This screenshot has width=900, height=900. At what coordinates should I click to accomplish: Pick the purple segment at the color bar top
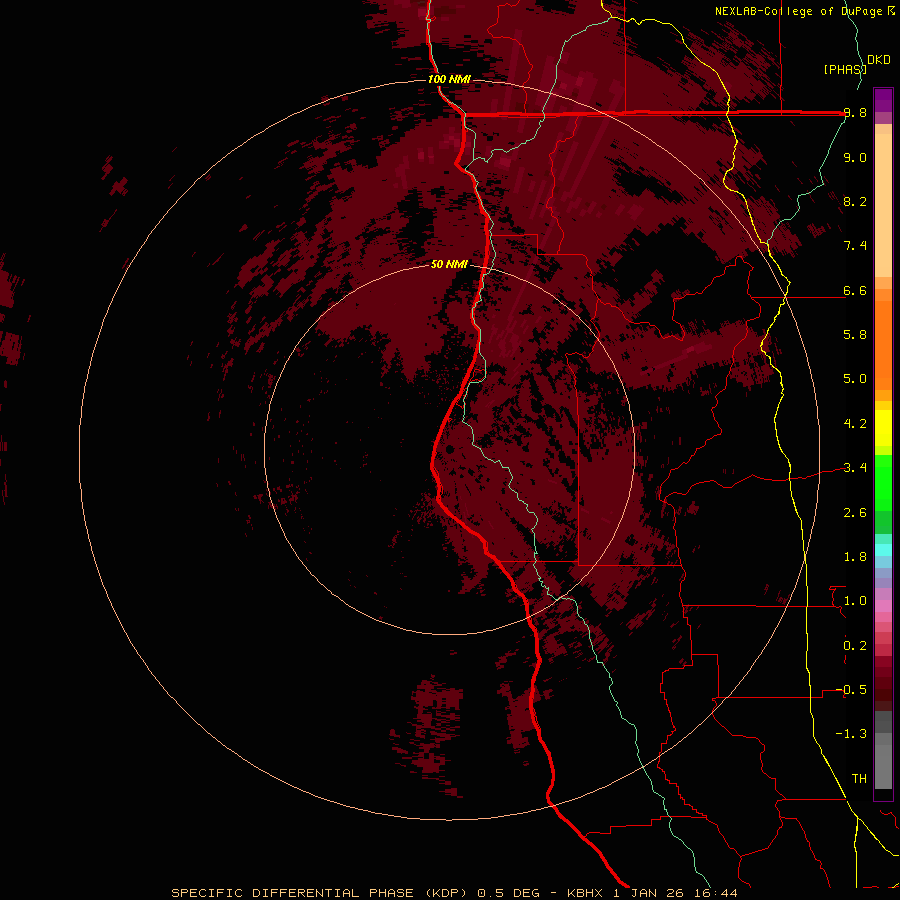click(x=883, y=100)
